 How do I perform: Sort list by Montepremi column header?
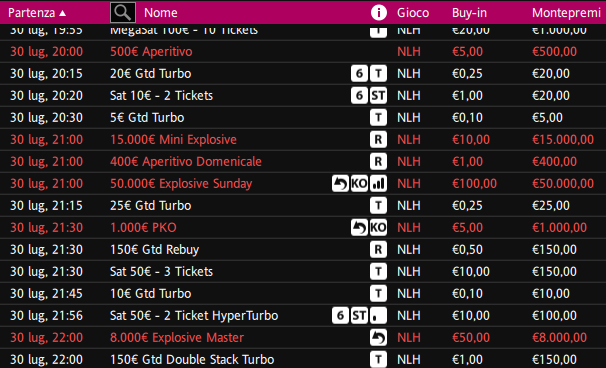pyautogui.click(x=566, y=13)
